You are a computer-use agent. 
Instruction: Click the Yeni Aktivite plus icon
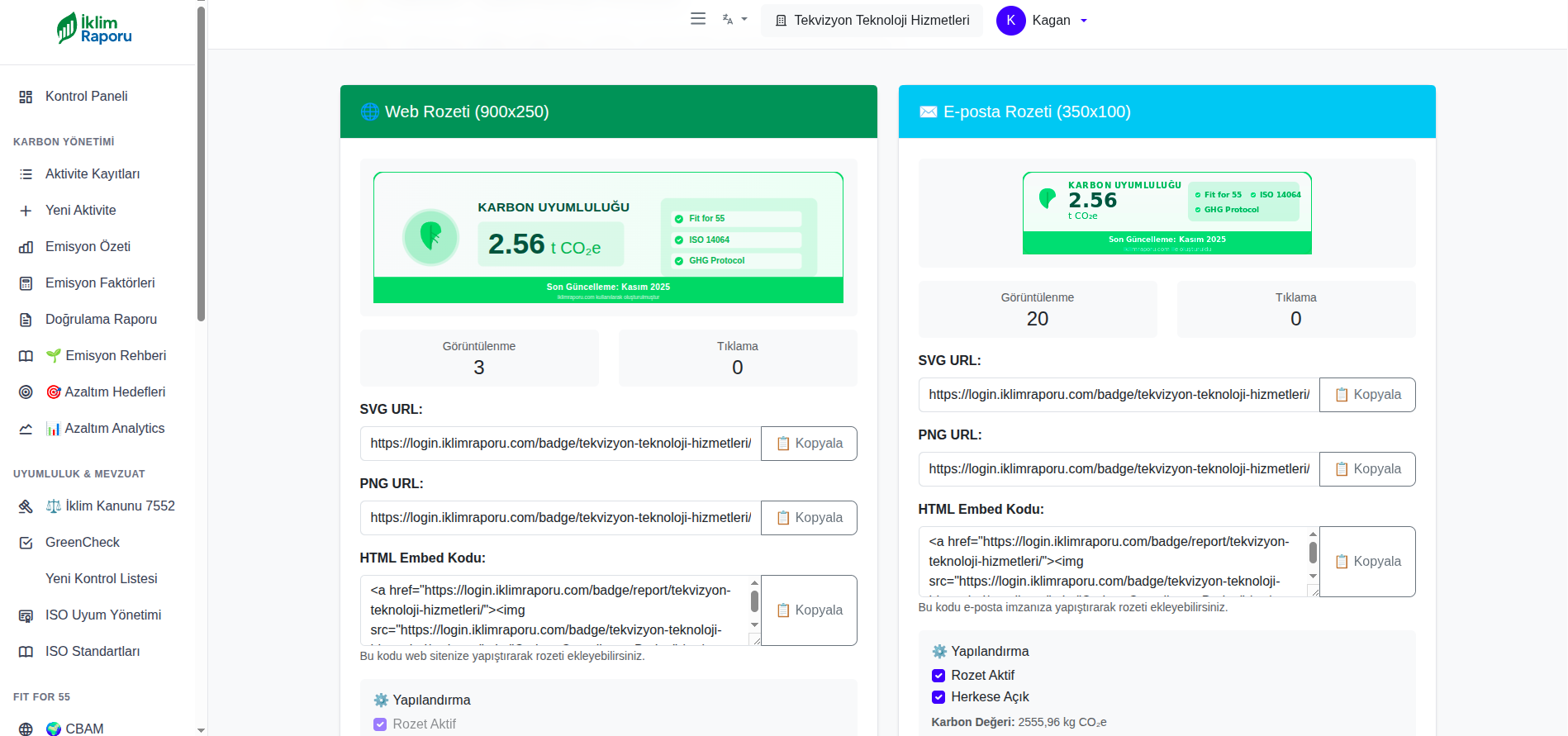(x=26, y=211)
